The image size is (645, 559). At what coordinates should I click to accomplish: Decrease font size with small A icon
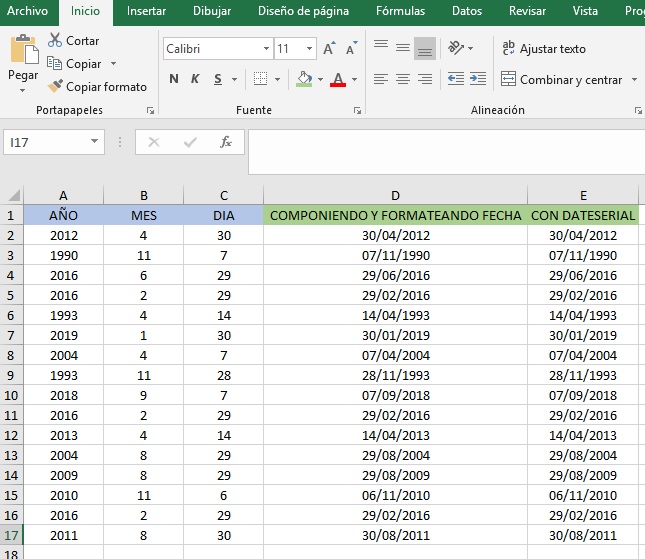point(349,50)
